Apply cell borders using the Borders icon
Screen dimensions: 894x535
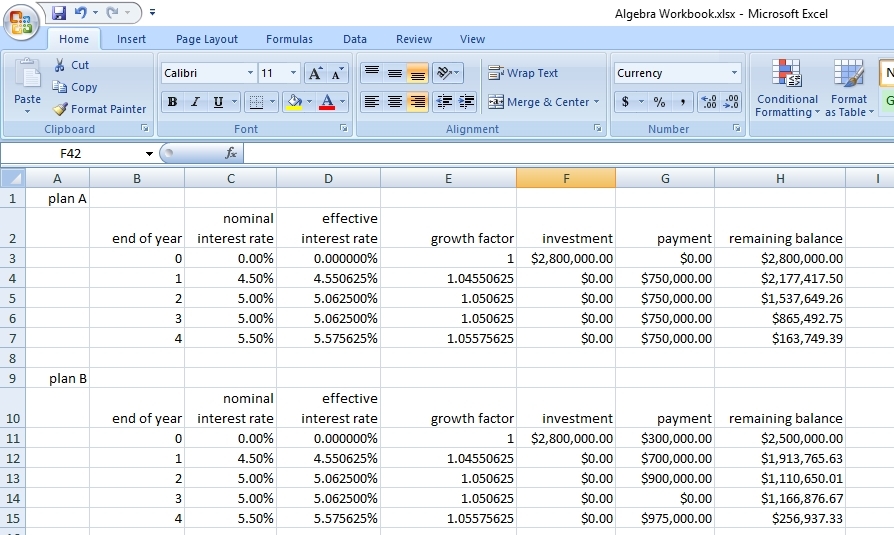point(256,102)
